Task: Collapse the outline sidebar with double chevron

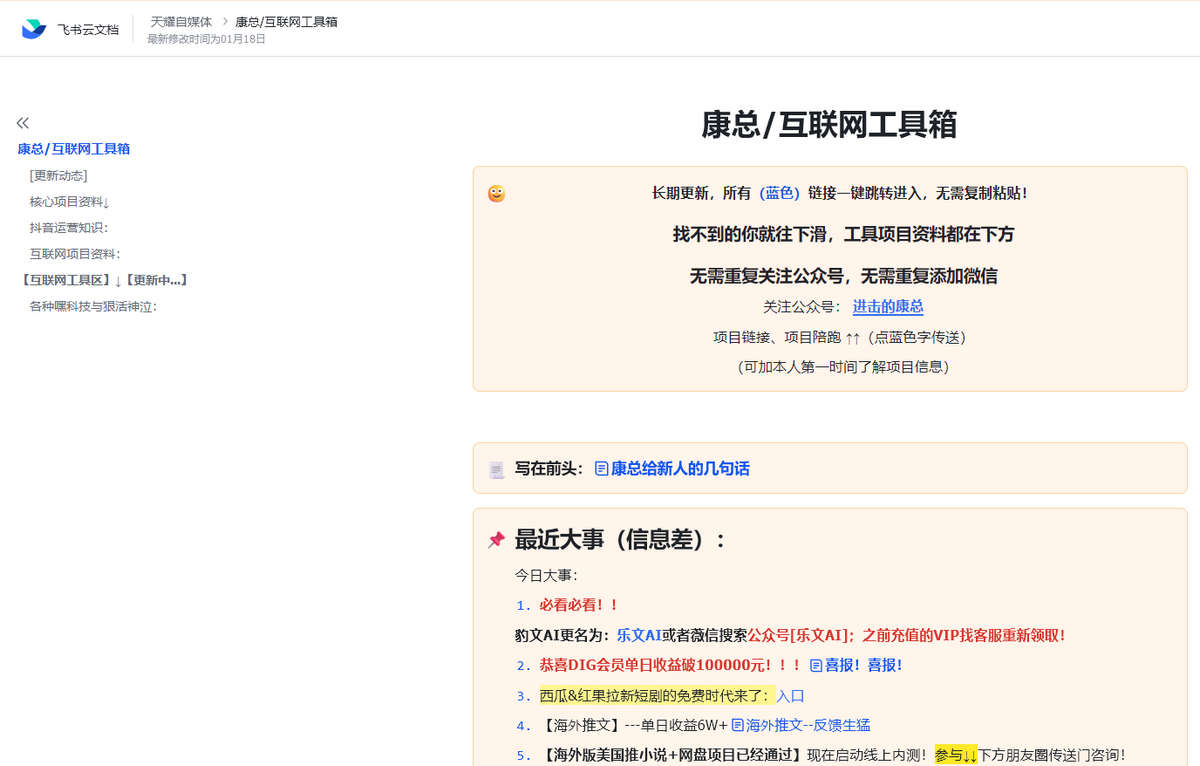Action: [23, 123]
